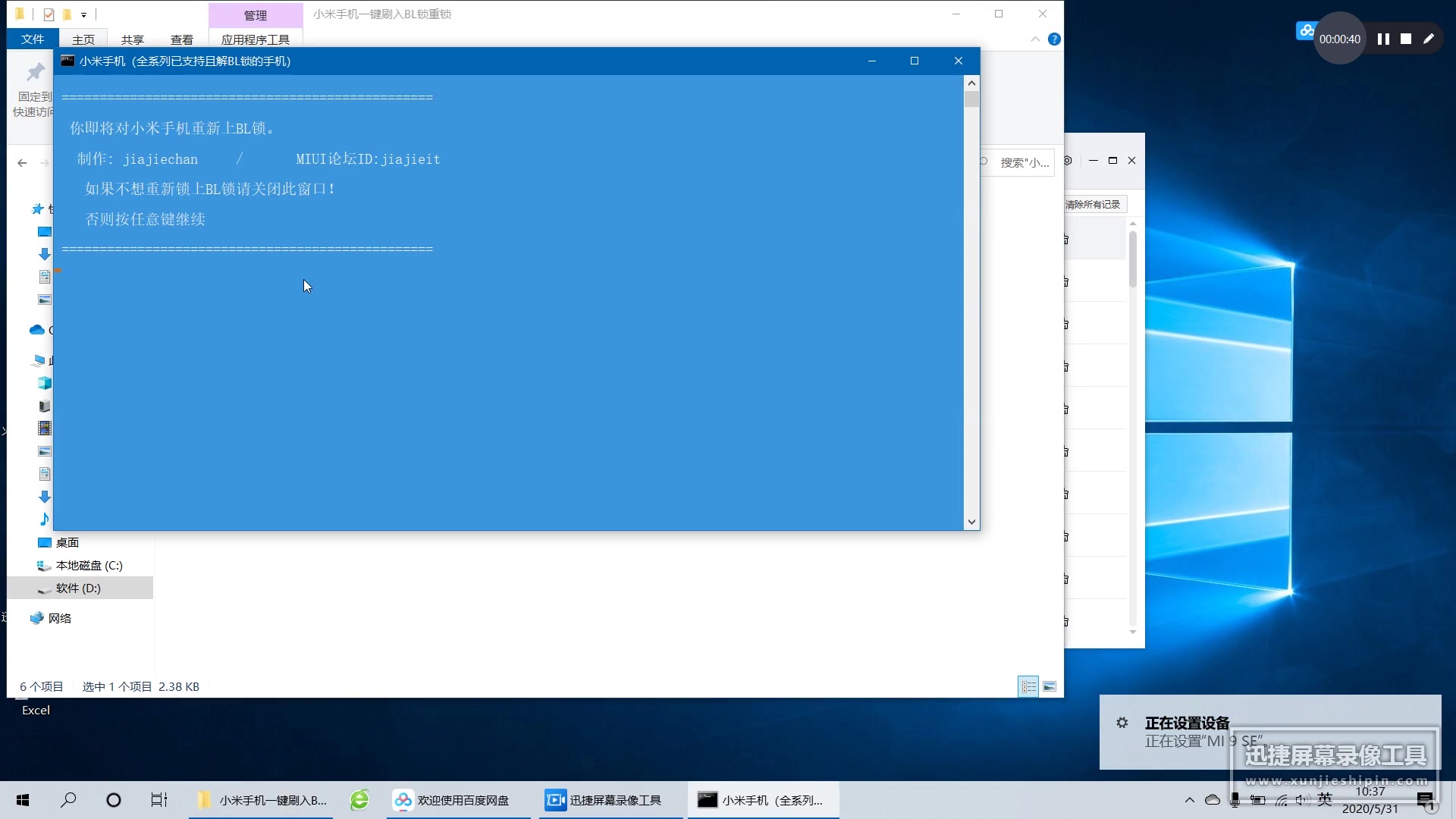
Task: Click the Baidu Netdisk floating icon
Action: pyautogui.click(x=1305, y=31)
